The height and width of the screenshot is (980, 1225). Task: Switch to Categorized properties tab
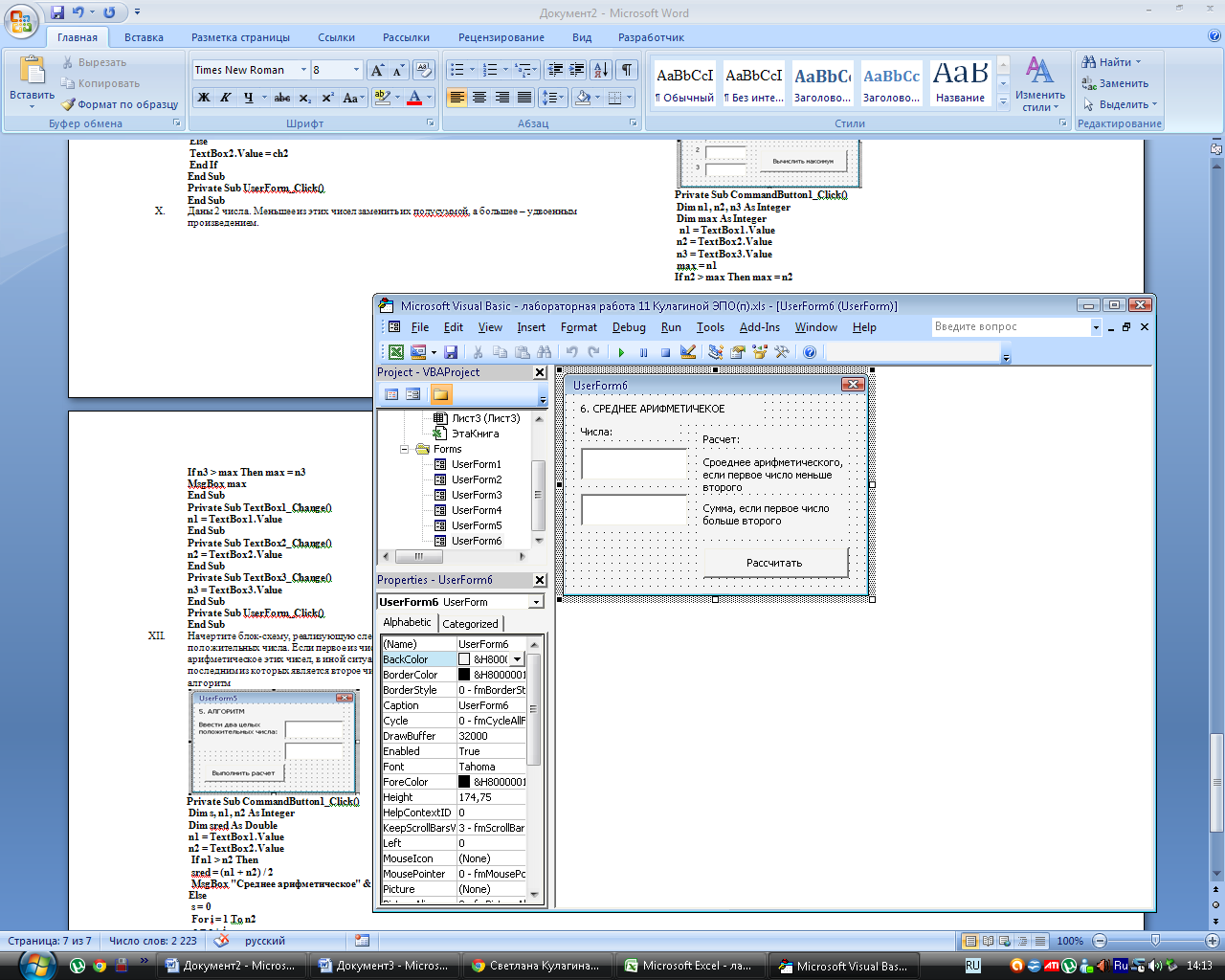(x=470, y=624)
